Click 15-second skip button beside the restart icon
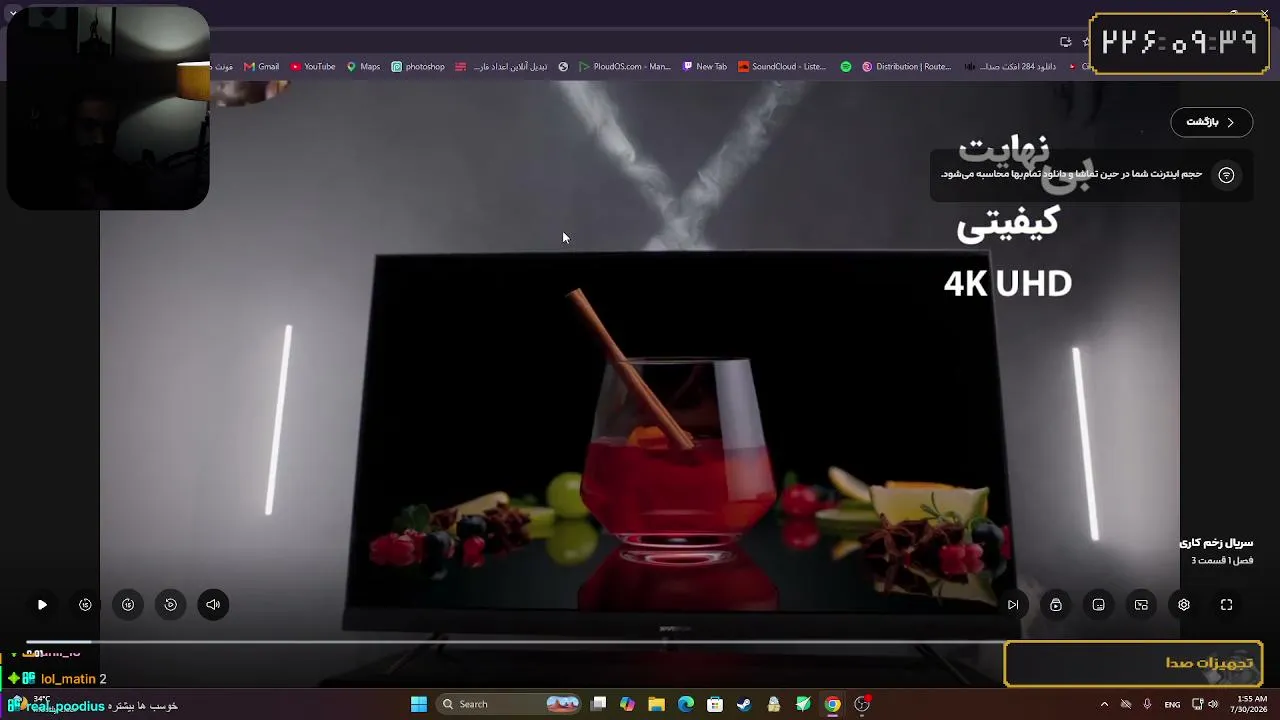The width and height of the screenshot is (1280, 720). click(x=128, y=605)
